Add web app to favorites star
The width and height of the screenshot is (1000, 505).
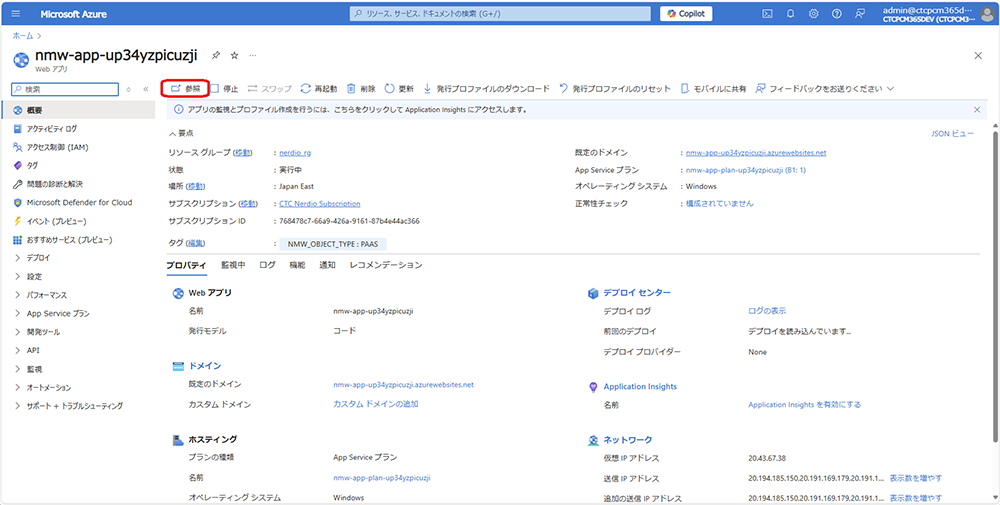point(234,55)
